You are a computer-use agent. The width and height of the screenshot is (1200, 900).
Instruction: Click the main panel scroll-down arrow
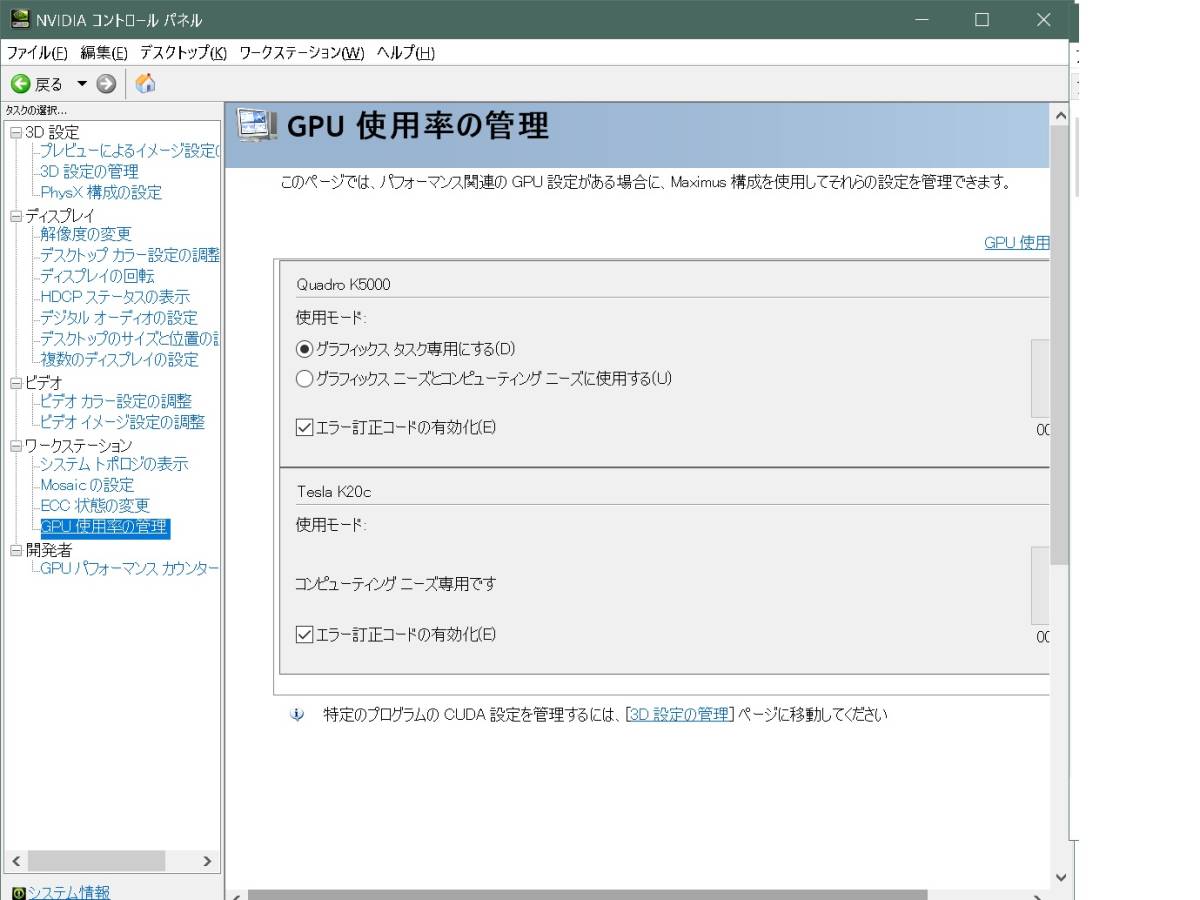[1061, 877]
